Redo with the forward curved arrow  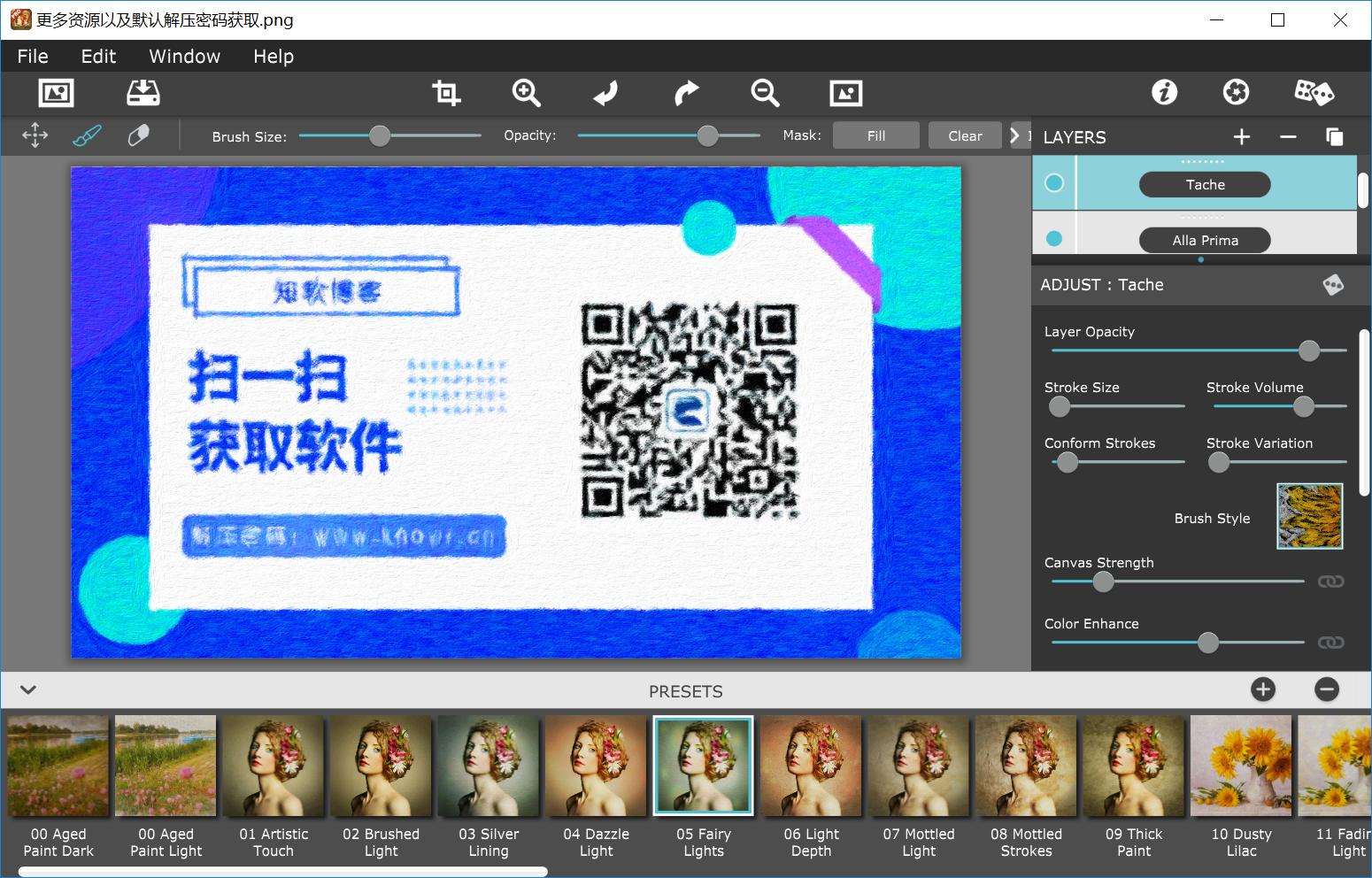(686, 93)
